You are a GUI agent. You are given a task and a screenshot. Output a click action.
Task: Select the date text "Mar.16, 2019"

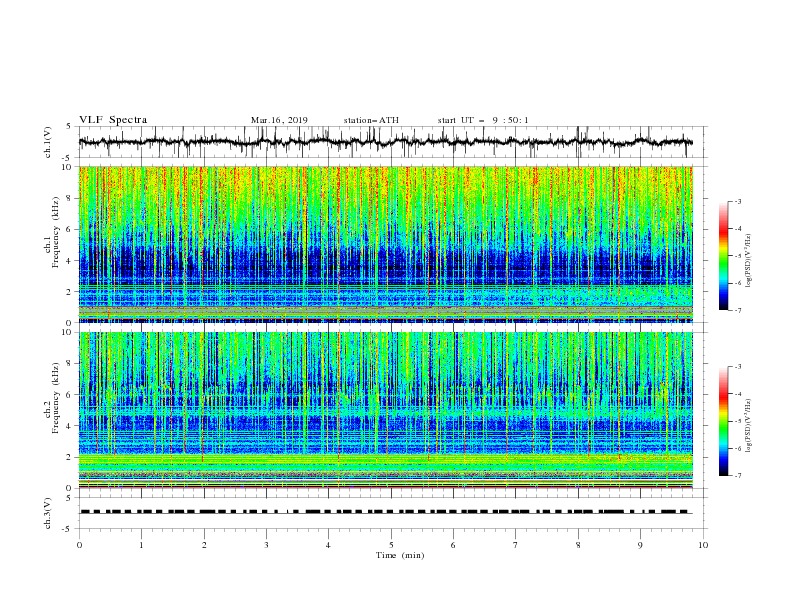[x=279, y=120]
